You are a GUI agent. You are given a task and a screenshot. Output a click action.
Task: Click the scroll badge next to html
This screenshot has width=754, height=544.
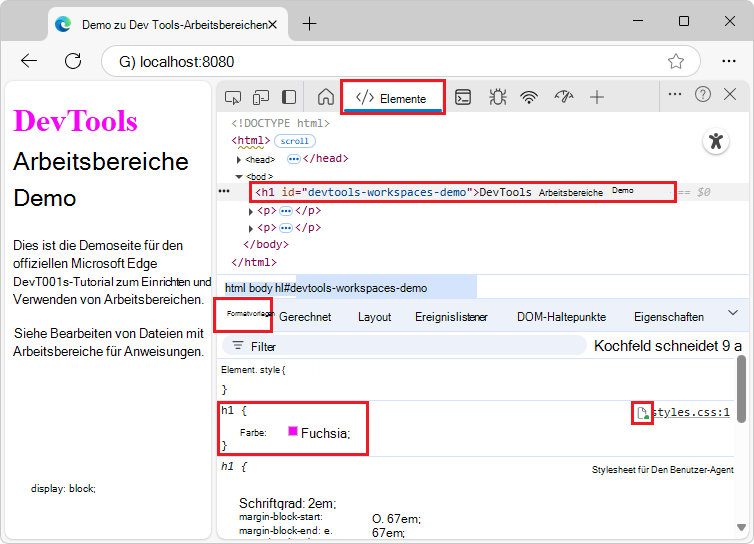point(294,141)
